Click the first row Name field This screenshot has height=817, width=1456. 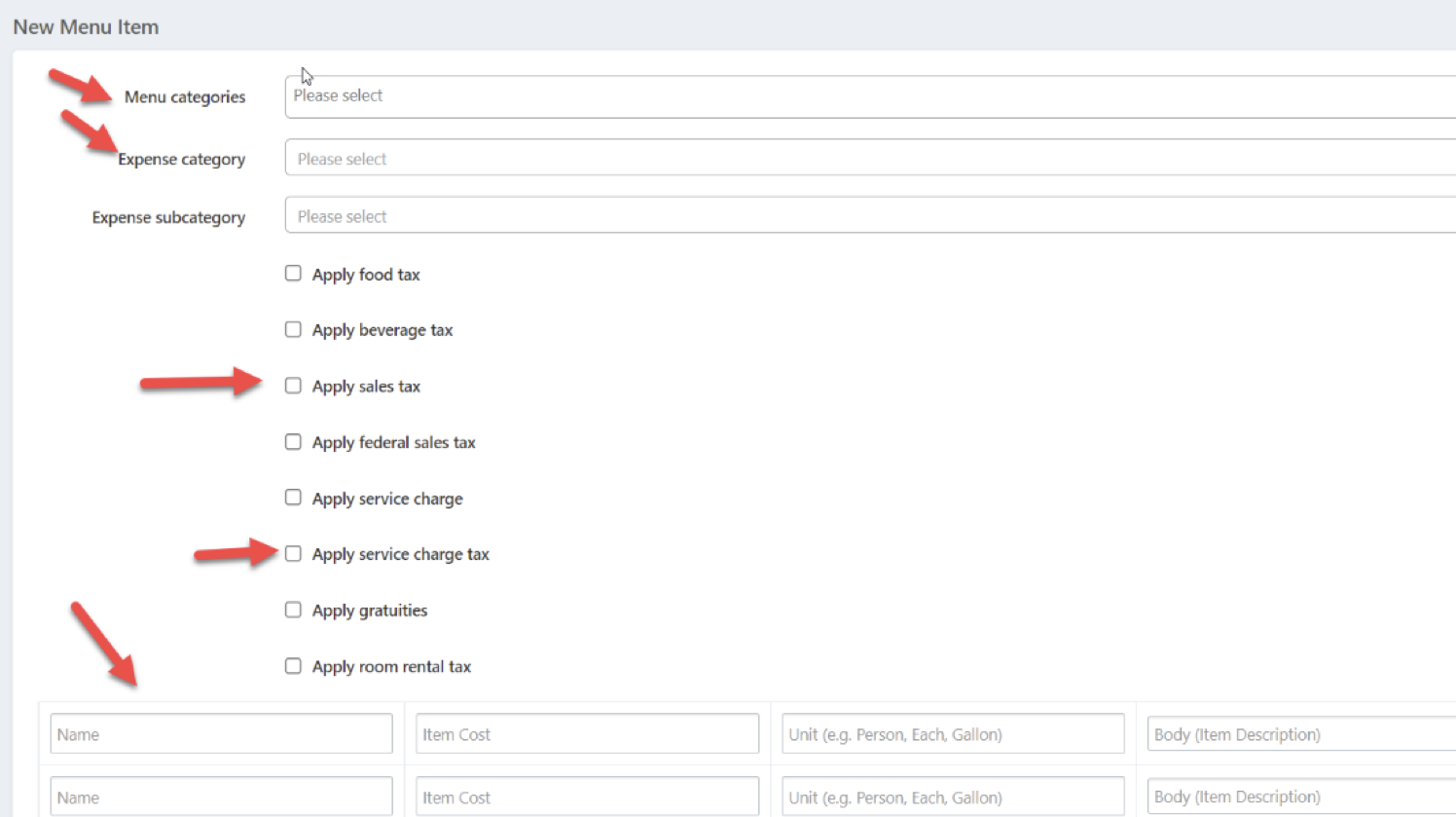click(221, 734)
